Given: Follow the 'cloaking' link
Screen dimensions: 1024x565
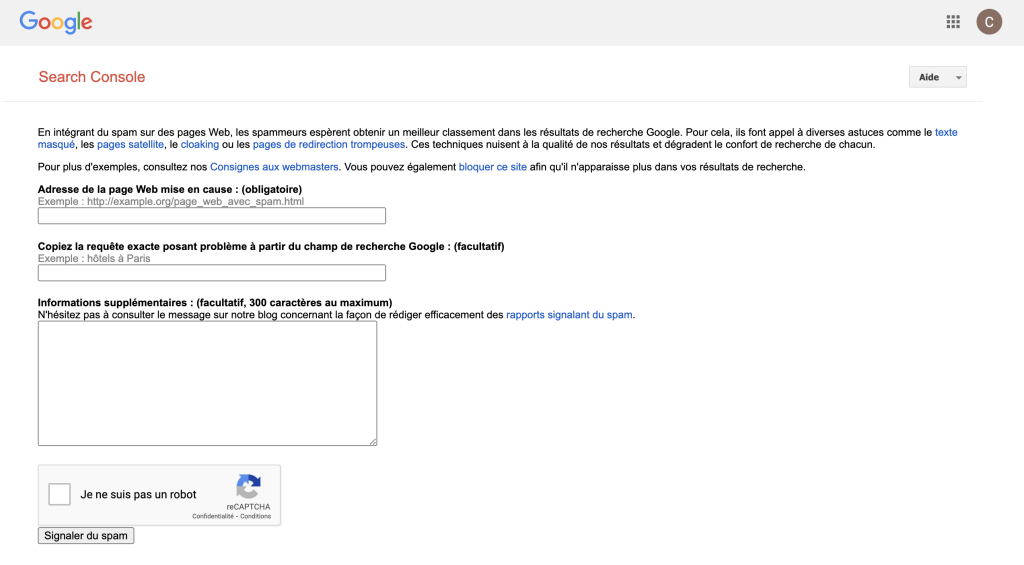Looking at the screenshot, I should tap(199, 144).
